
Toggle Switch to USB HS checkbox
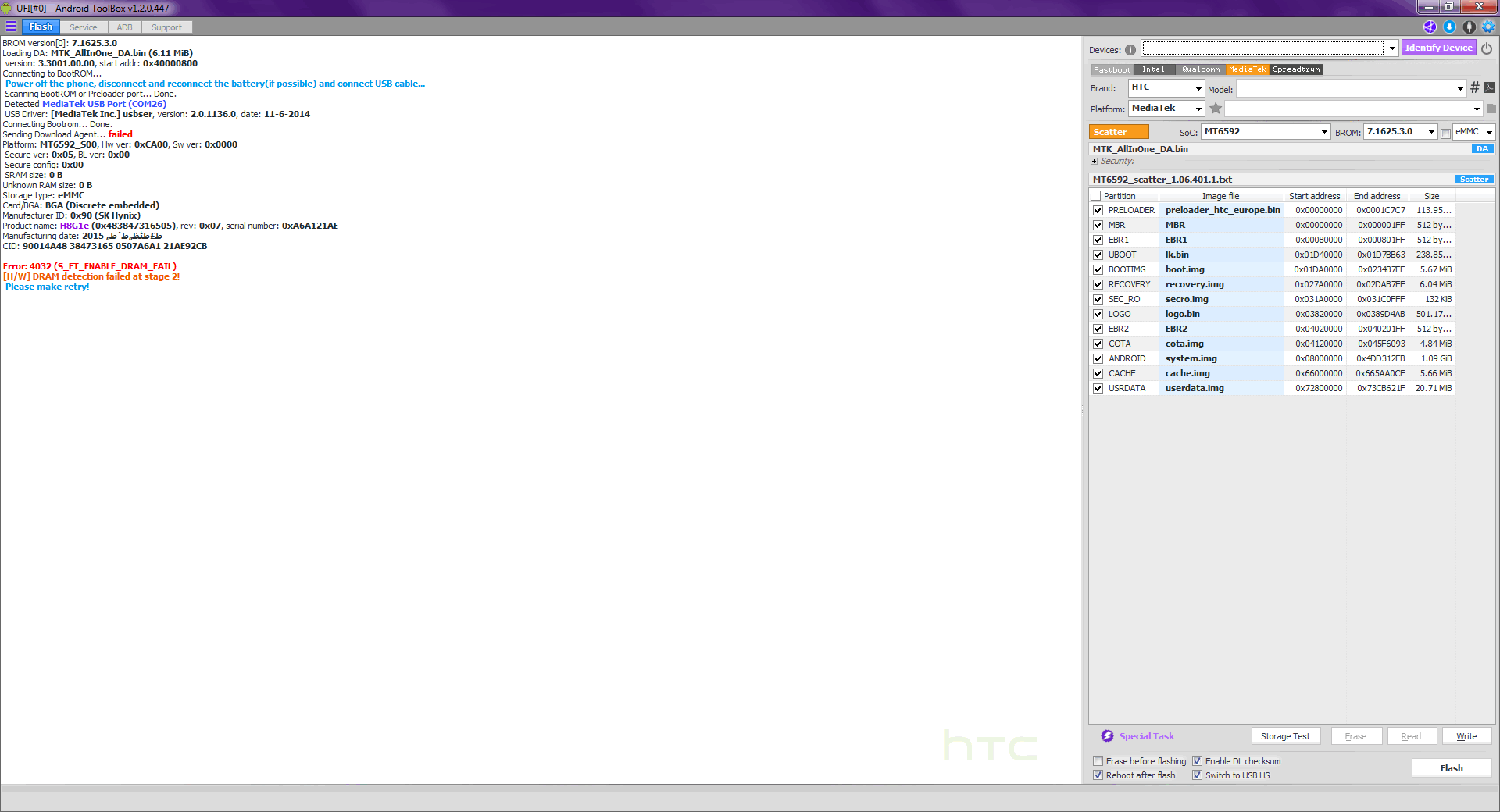tap(1197, 775)
